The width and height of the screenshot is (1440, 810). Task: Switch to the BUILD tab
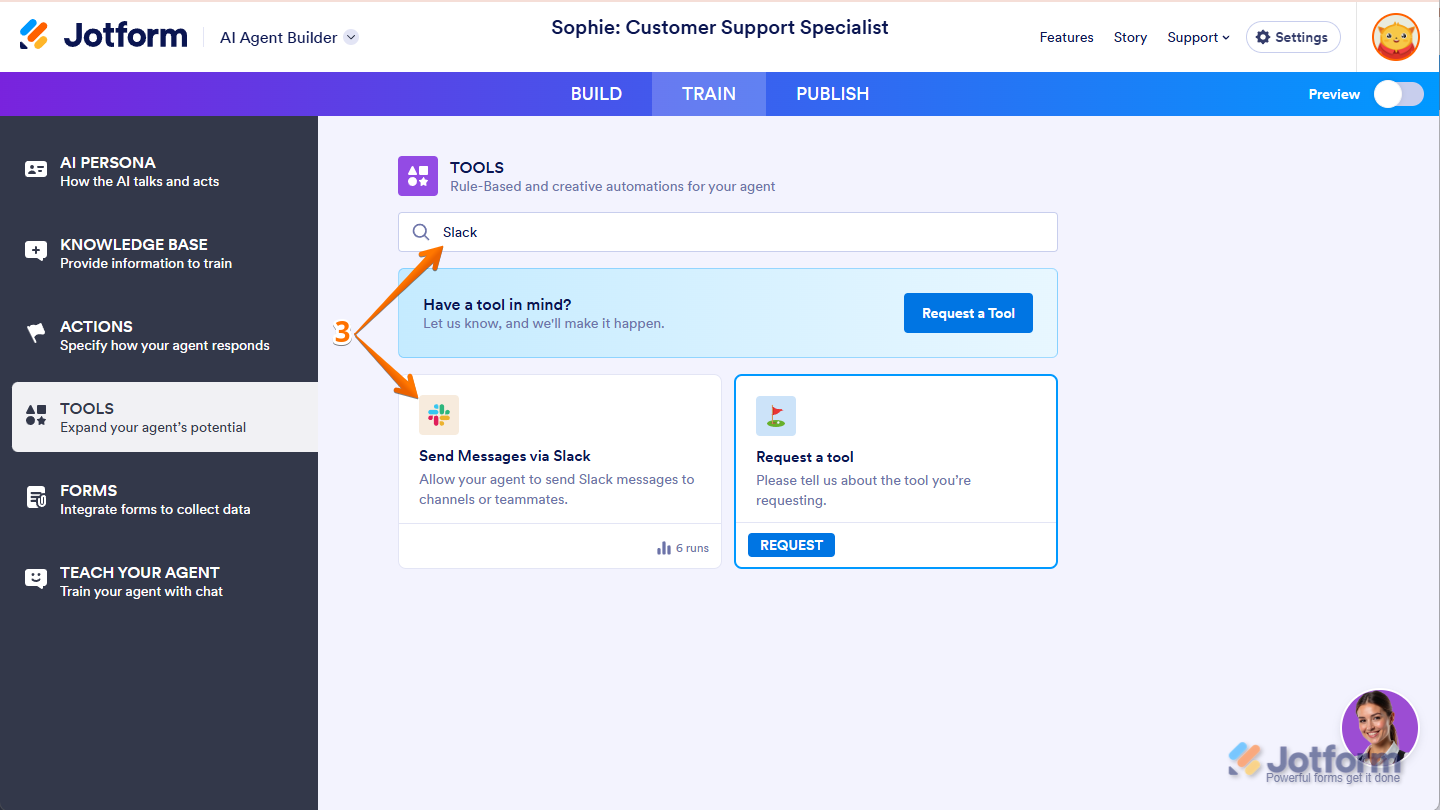coord(596,94)
